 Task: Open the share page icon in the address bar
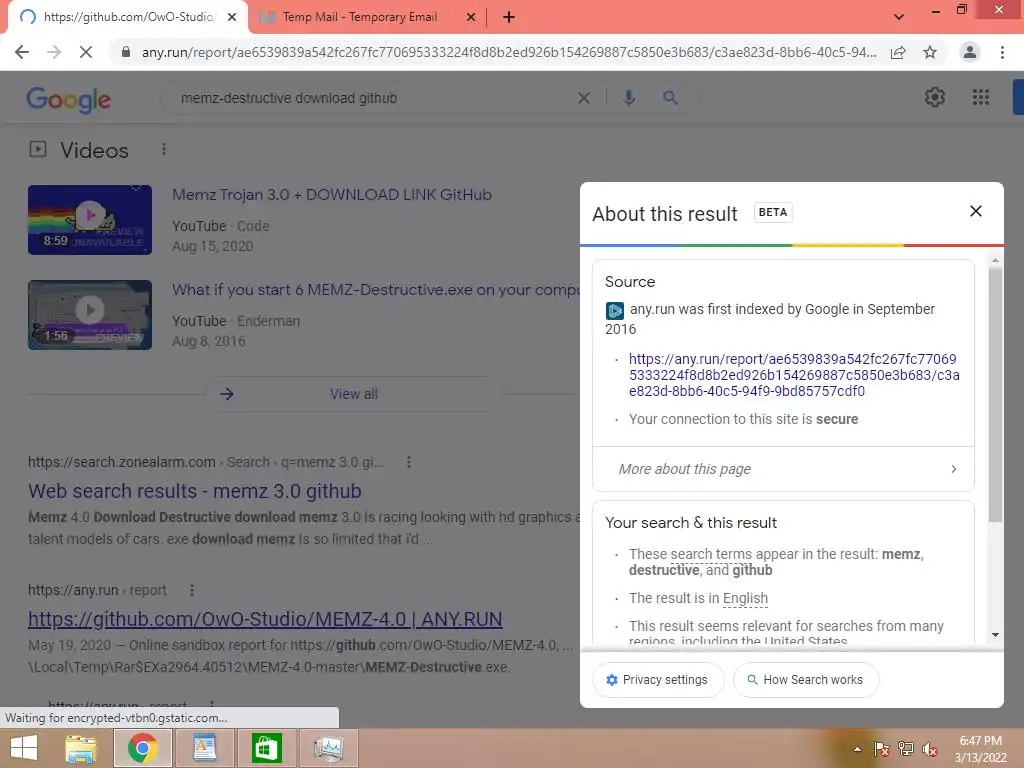[x=898, y=52]
